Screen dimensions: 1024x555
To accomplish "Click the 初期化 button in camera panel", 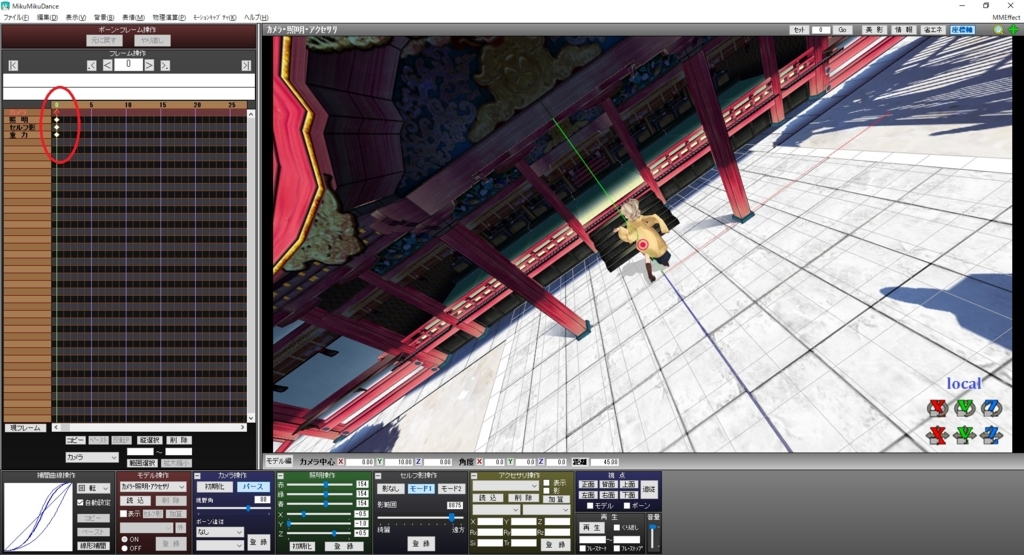I will [x=214, y=487].
